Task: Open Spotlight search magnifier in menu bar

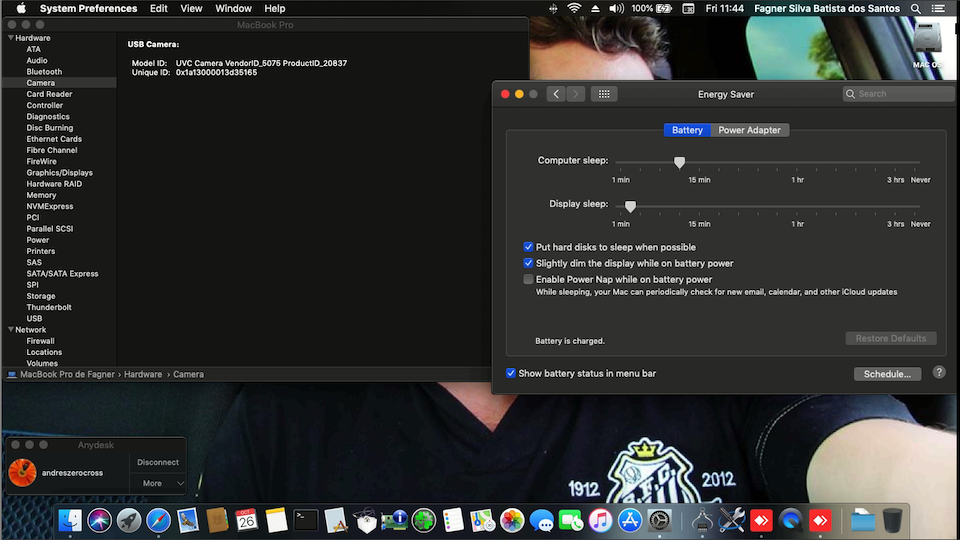Action: [918, 8]
